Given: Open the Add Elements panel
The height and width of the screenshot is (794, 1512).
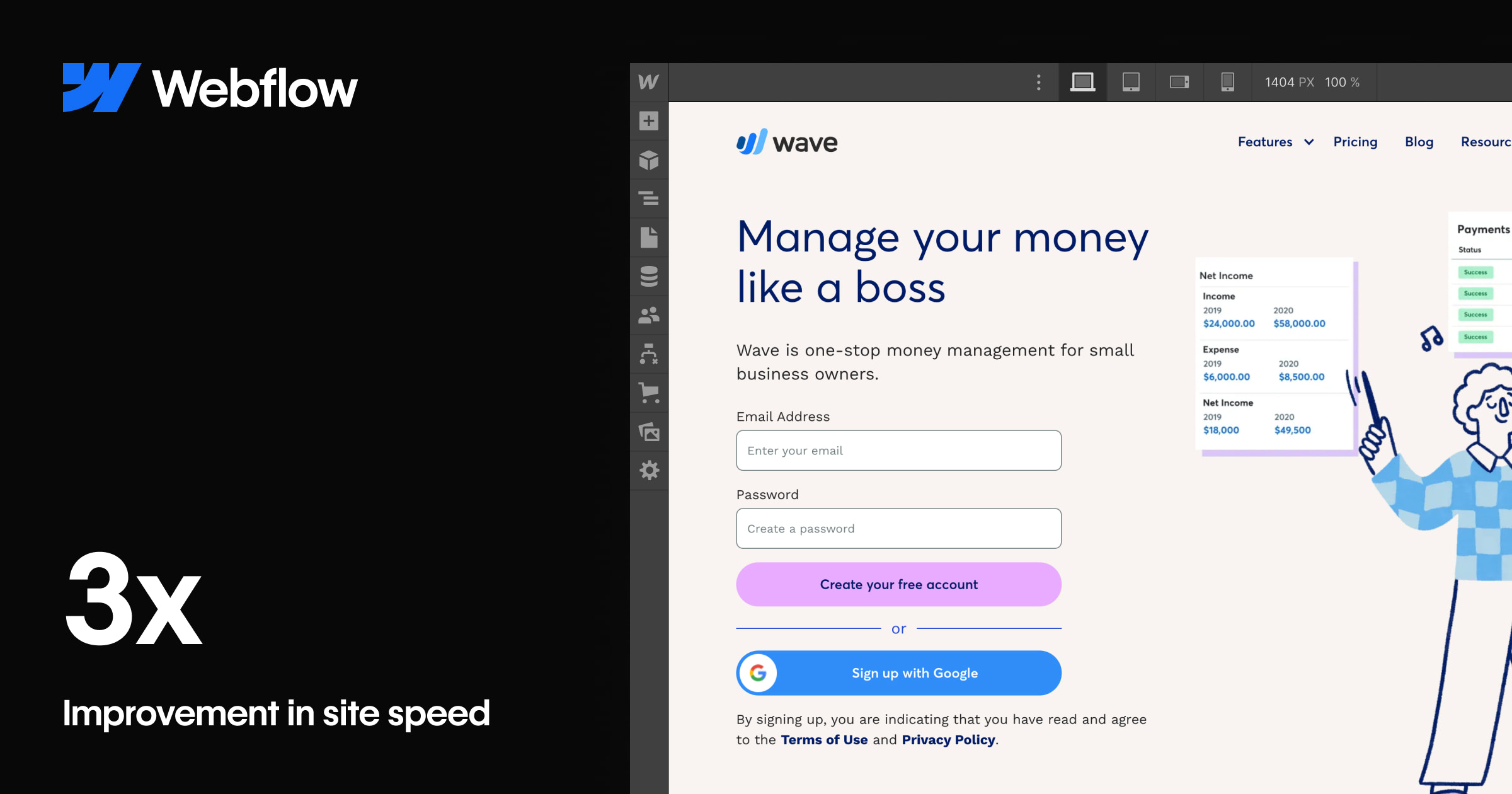Looking at the screenshot, I should pyautogui.click(x=649, y=121).
